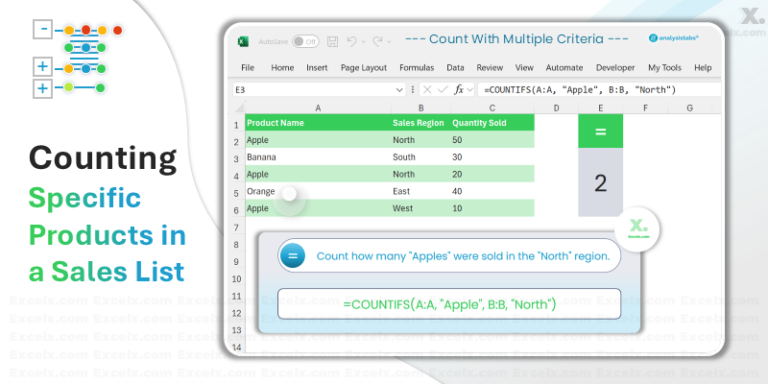Click the Redo arrow icon
Viewport: 768px width, 384px height.
pyautogui.click(x=377, y=41)
